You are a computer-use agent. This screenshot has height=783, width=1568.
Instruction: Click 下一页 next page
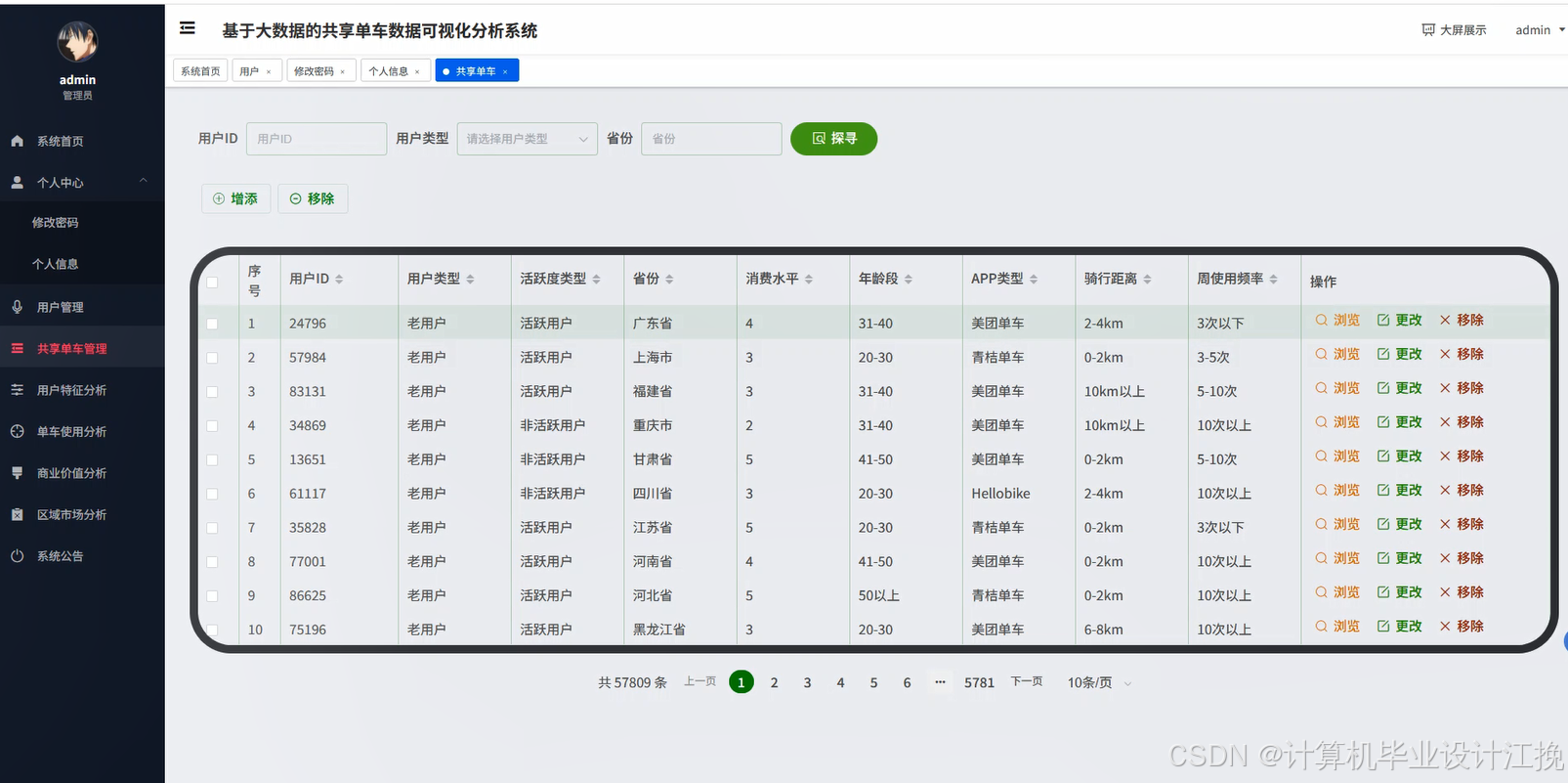[x=1027, y=681]
